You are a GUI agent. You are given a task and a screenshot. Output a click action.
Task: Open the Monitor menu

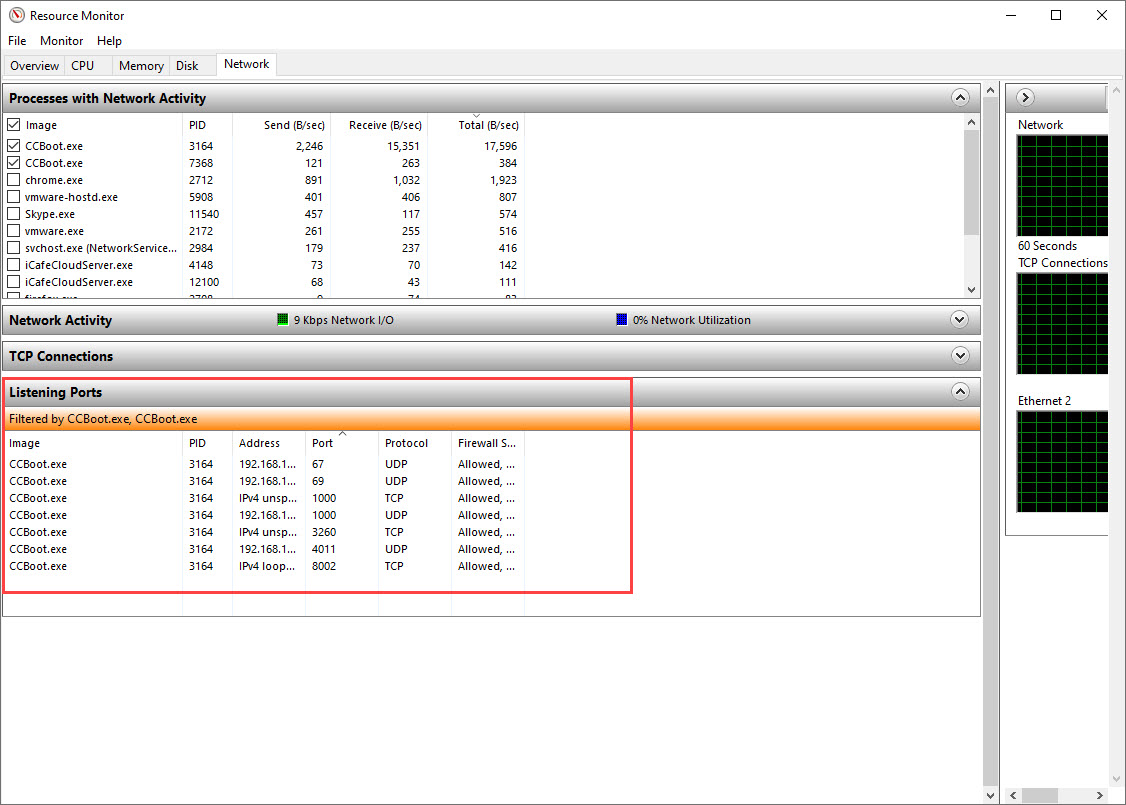point(62,41)
